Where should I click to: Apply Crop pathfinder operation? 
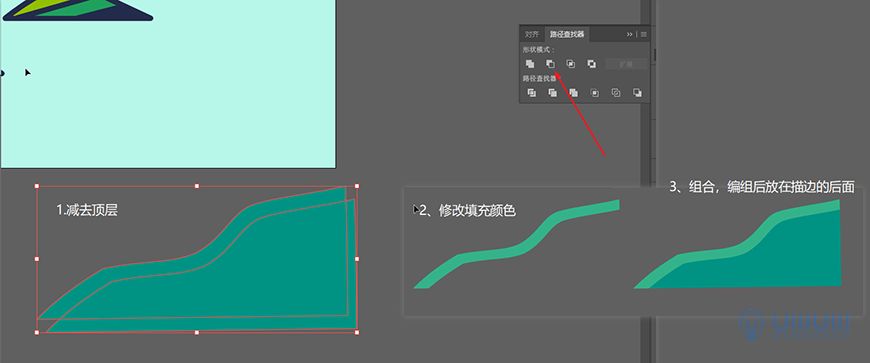[594, 93]
